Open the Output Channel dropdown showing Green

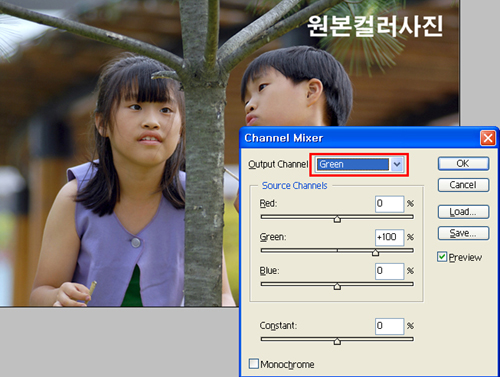359,164
